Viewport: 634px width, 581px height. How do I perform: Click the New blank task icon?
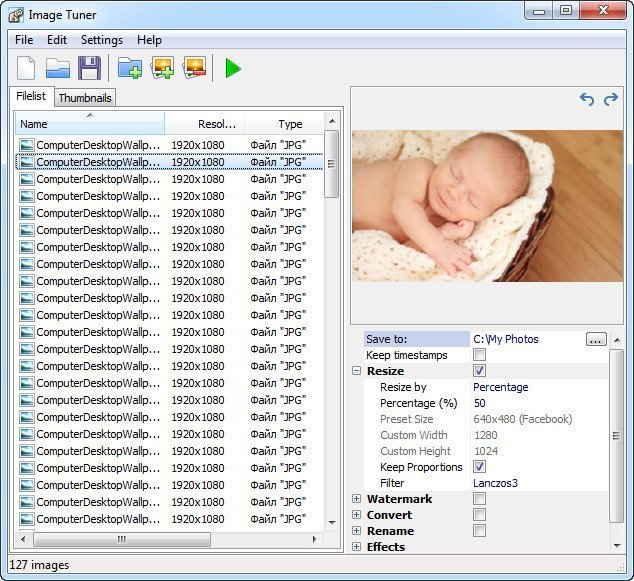(x=27, y=68)
